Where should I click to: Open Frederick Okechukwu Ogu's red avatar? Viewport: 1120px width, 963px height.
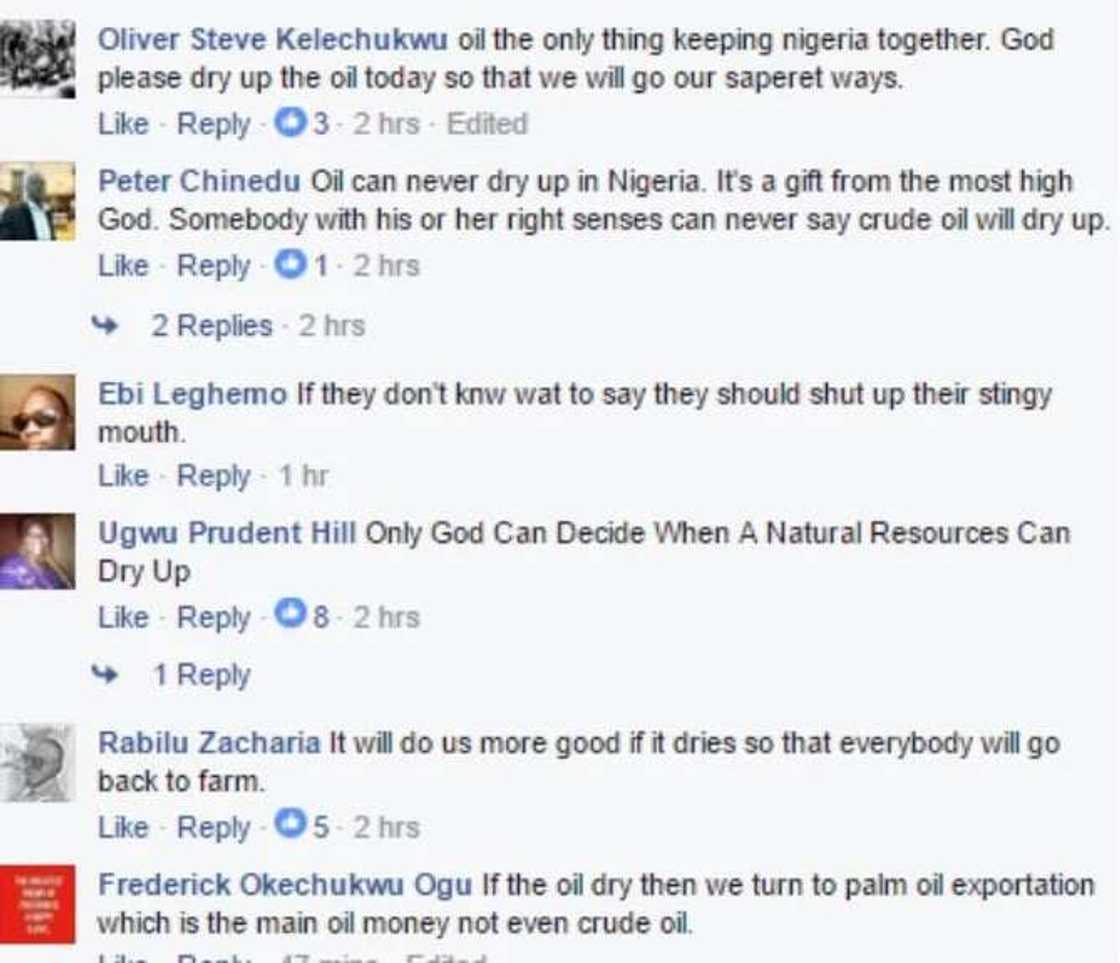coord(37,903)
